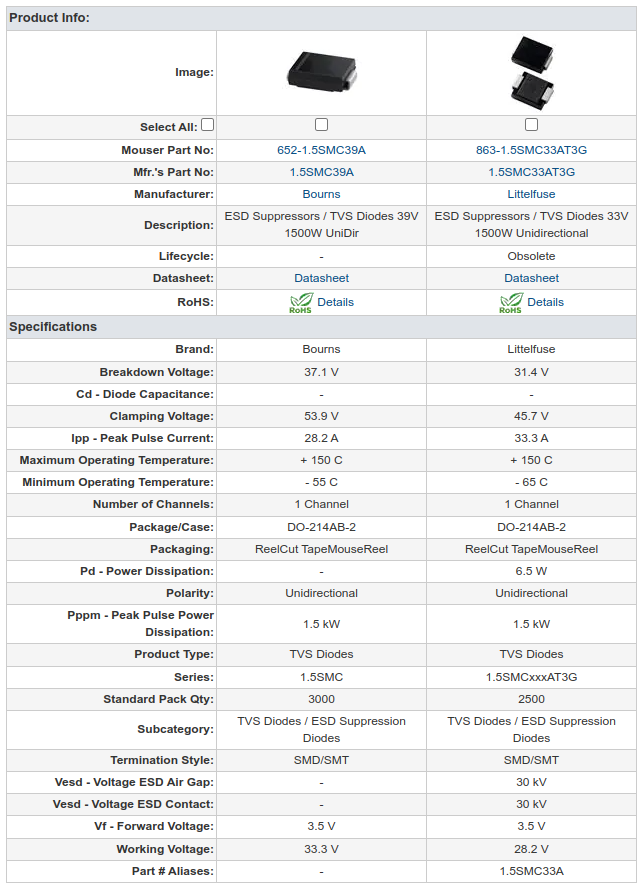Click the Specifications section header
This screenshot has width=639, height=883.
click(x=53, y=327)
